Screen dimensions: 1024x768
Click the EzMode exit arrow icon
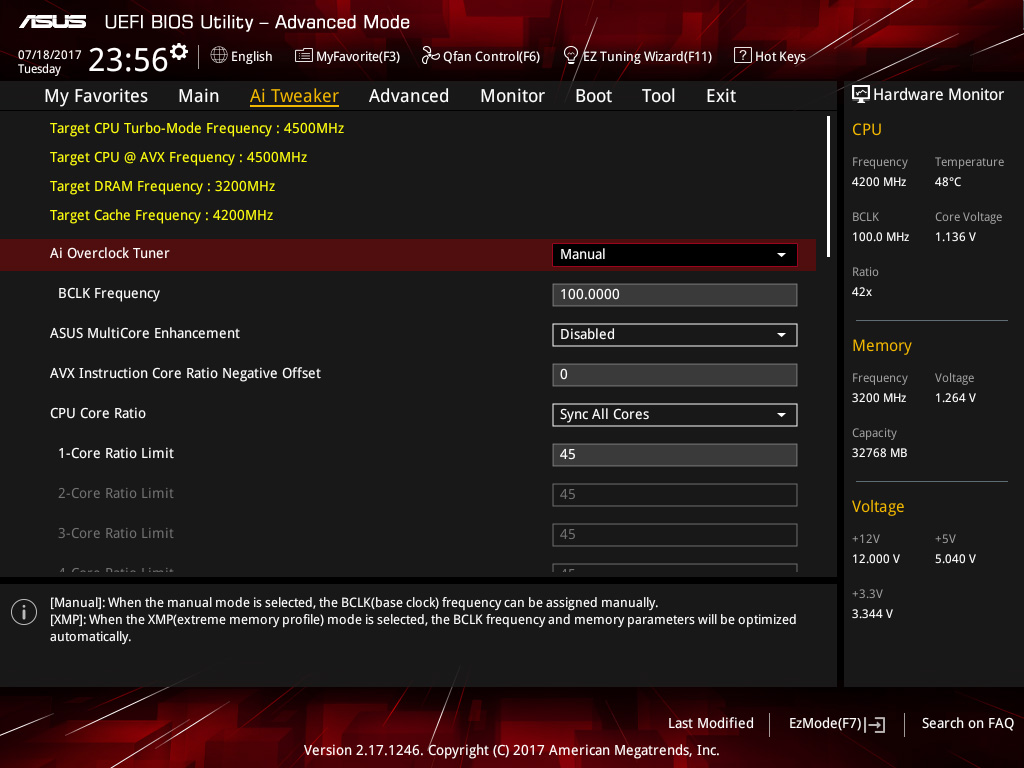click(875, 724)
